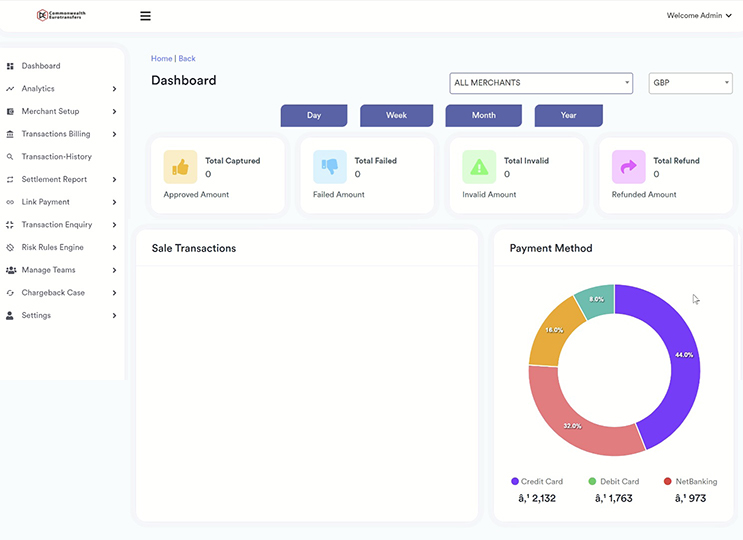Click the Dashboard sidebar icon
Viewport: 743px width, 540px height.
[10, 66]
